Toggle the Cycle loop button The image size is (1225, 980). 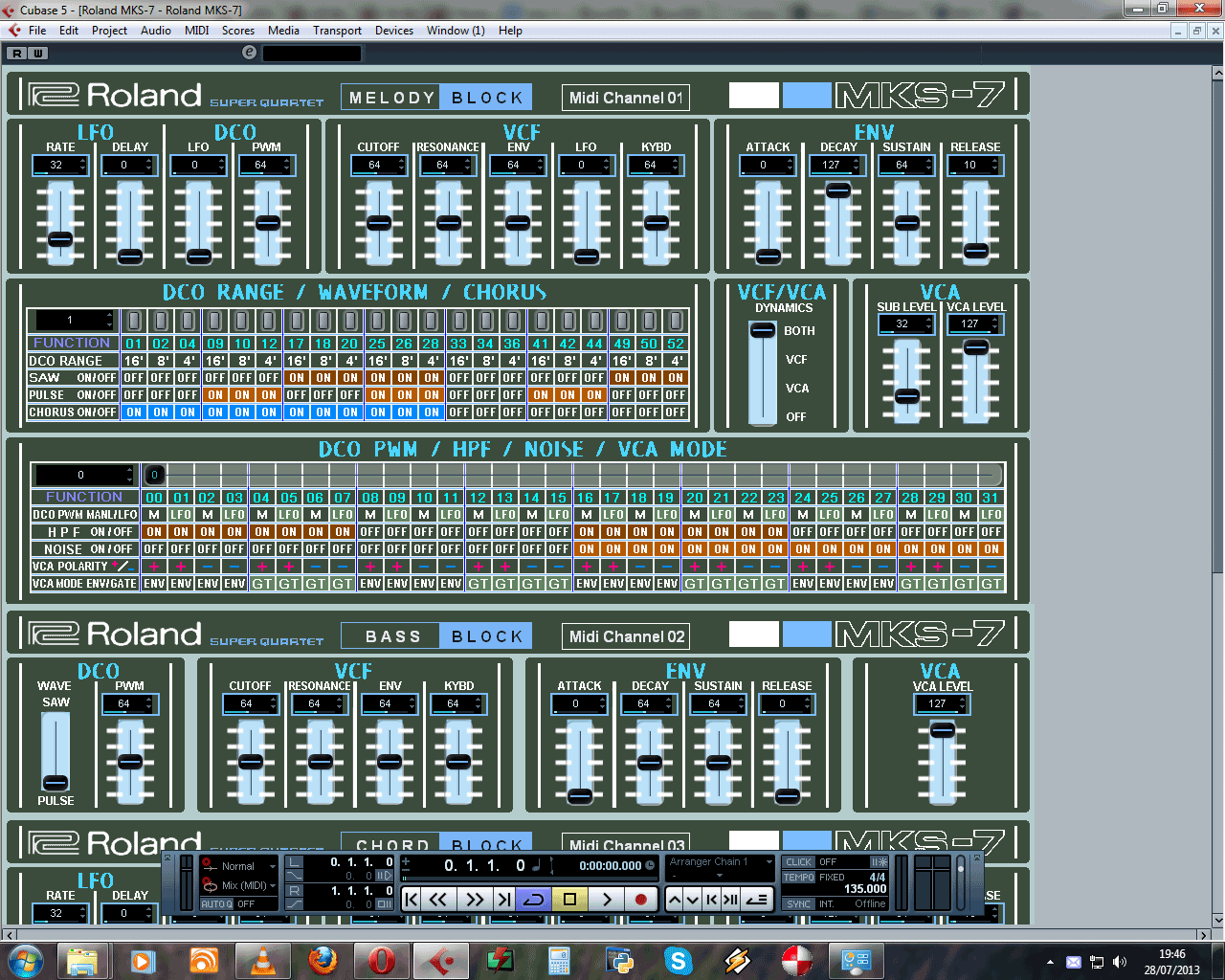pyautogui.click(x=534, y=899)
